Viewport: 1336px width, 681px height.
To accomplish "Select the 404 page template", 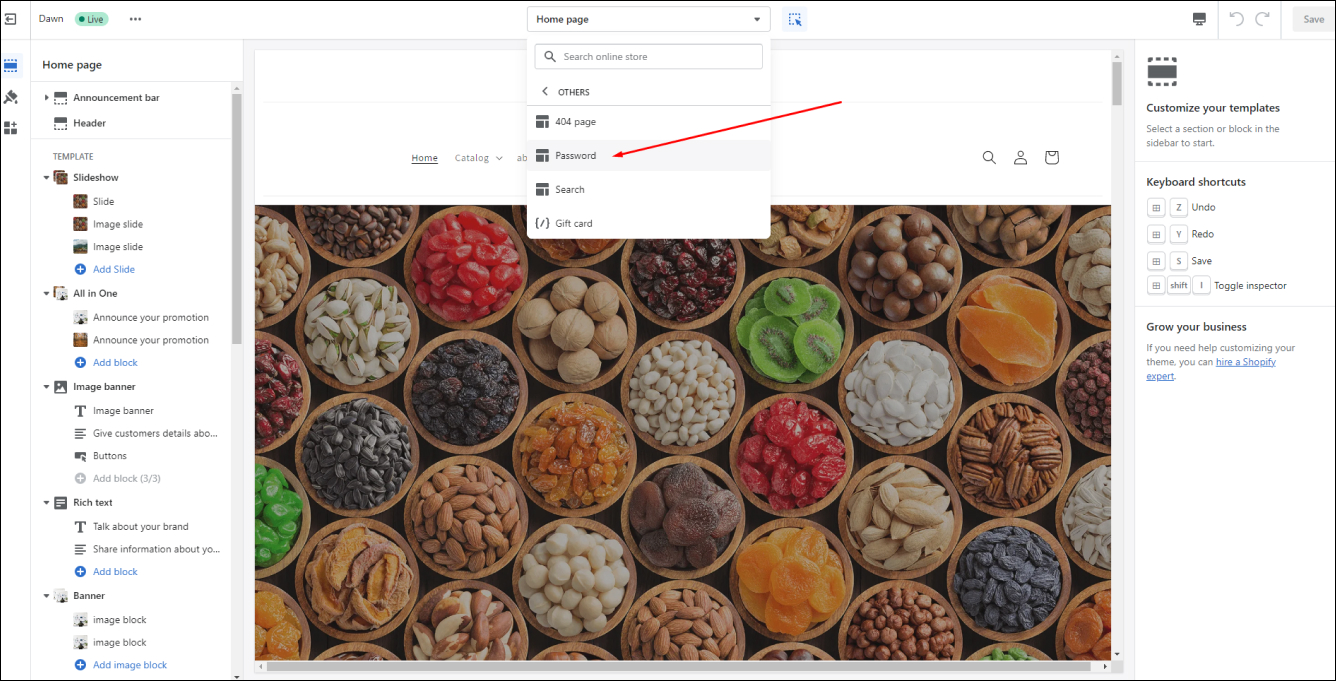I will 648,122.
